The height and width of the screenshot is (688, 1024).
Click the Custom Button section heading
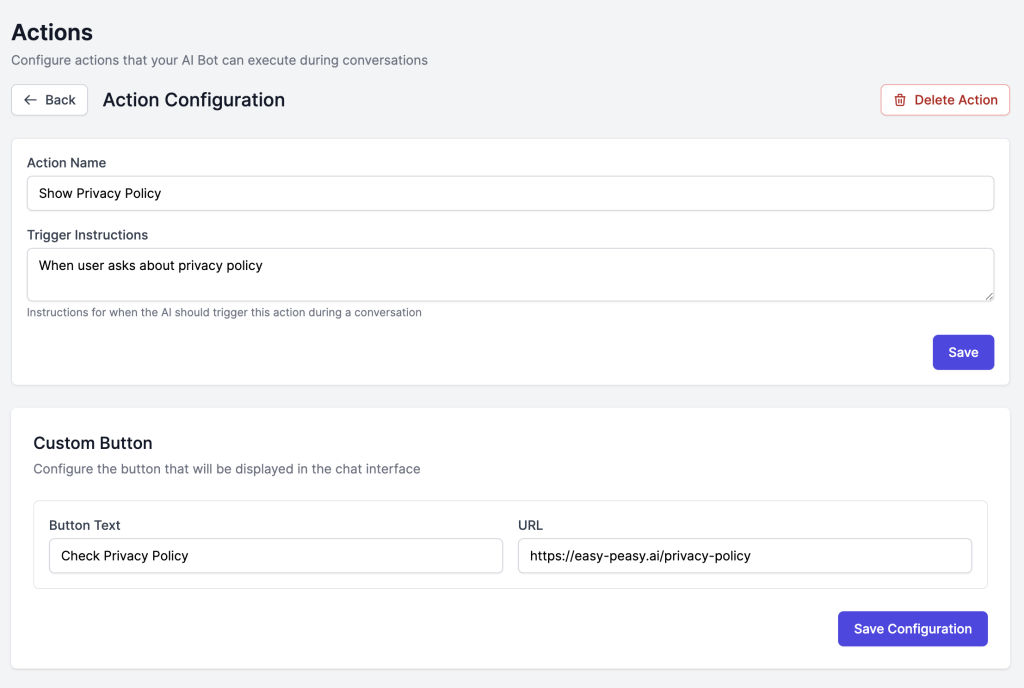coord(93,443)
